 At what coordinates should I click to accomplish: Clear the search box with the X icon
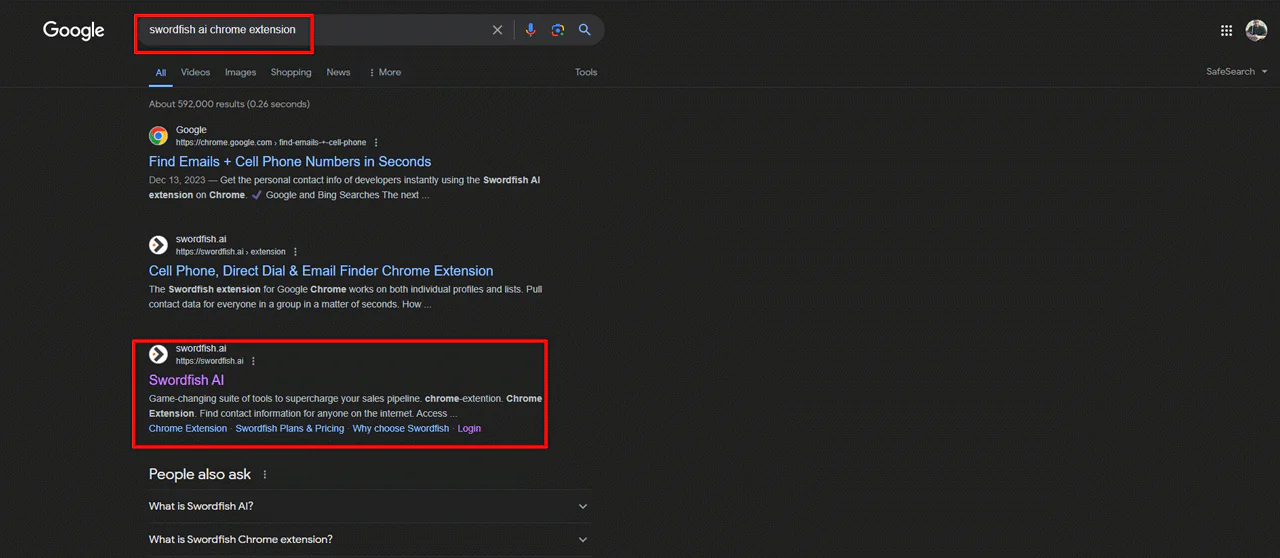click(x=497, y=30)
